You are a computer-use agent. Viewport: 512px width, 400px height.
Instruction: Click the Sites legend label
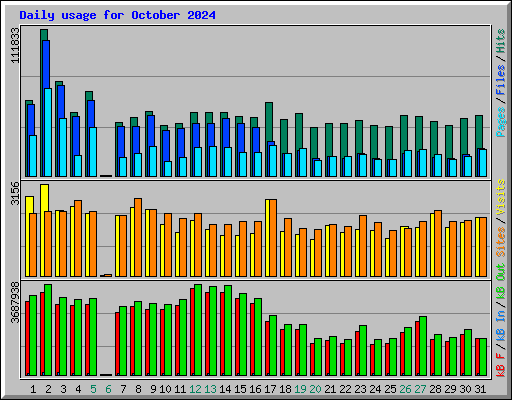(x=501, y=242)
